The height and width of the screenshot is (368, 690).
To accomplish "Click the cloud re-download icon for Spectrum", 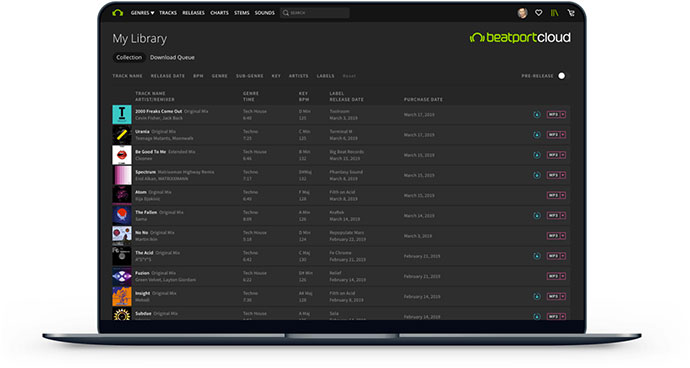I will pyautogui.click(x=537, y=175).
